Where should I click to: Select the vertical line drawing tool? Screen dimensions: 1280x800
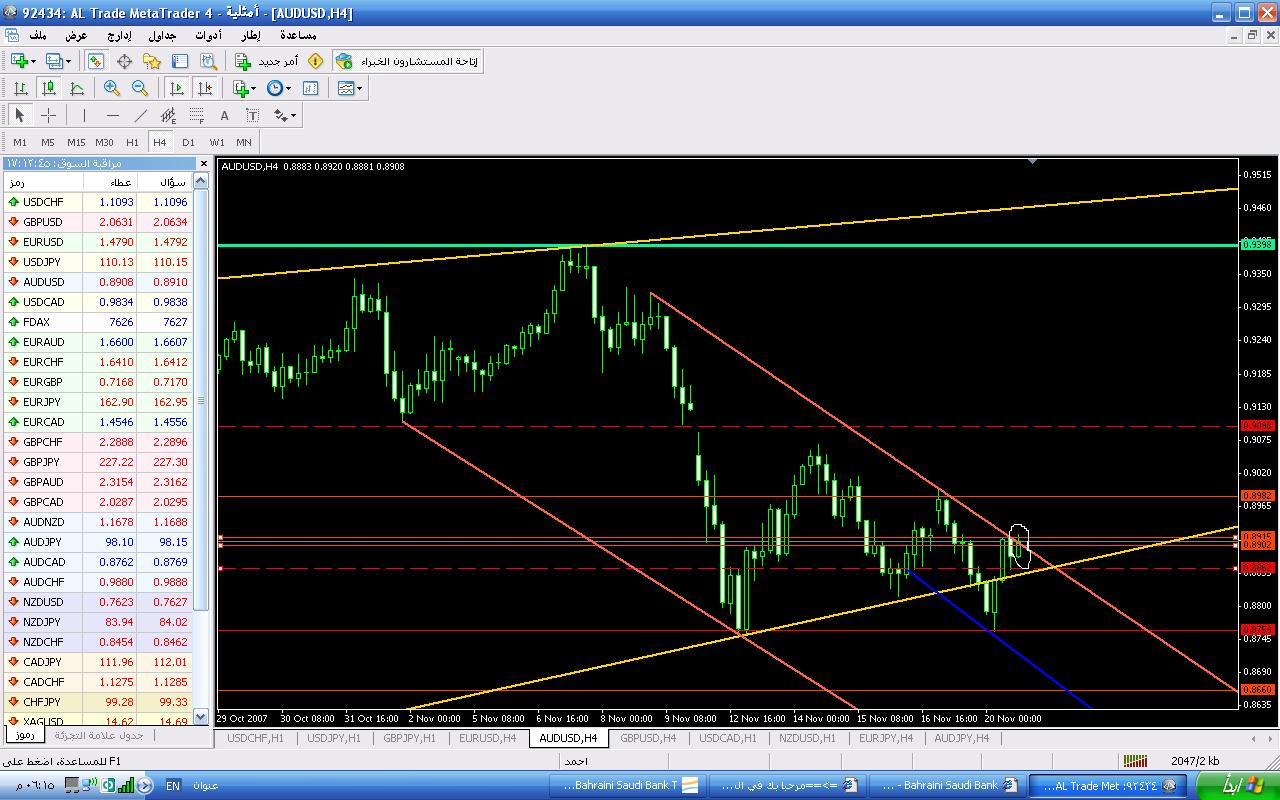coord(84,115)
